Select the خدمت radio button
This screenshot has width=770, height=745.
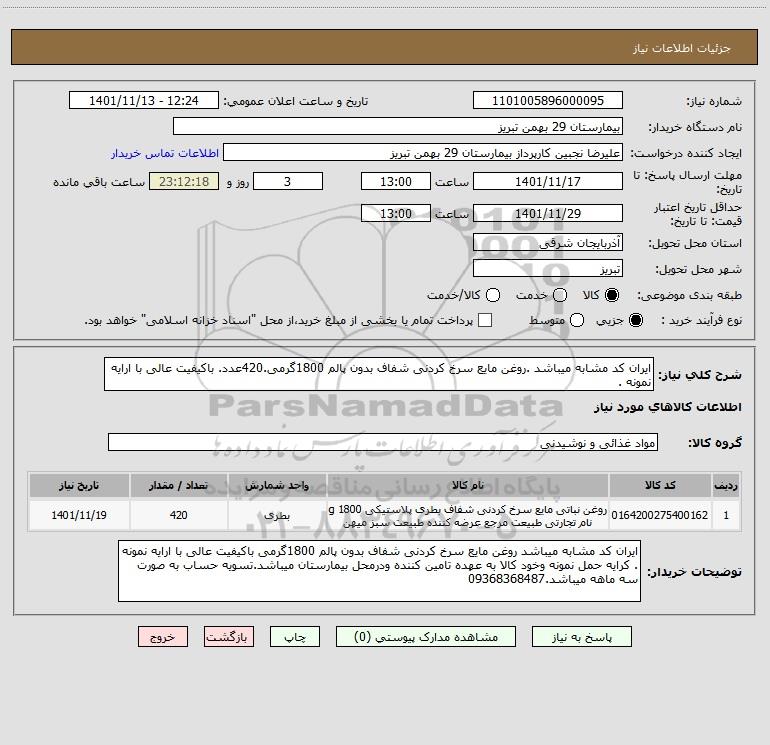pyautogui.click(x=560, y=295)
